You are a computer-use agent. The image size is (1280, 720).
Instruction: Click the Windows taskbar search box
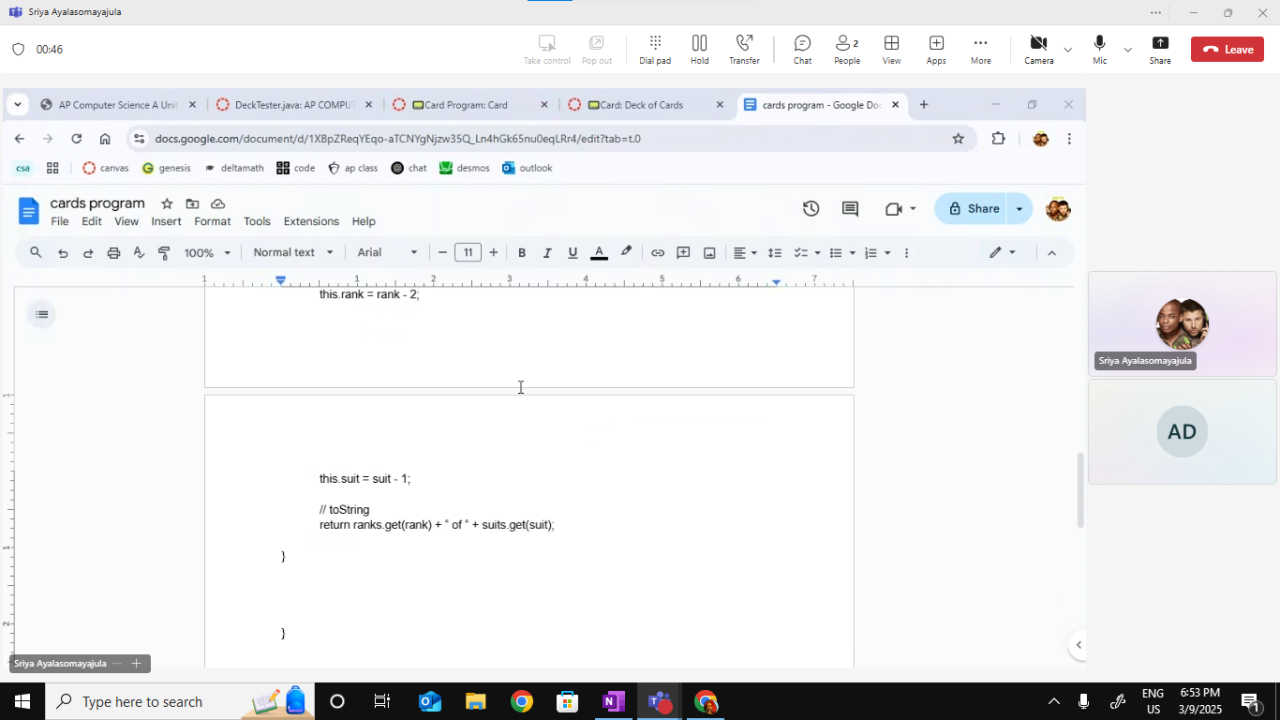coord(180,702)
